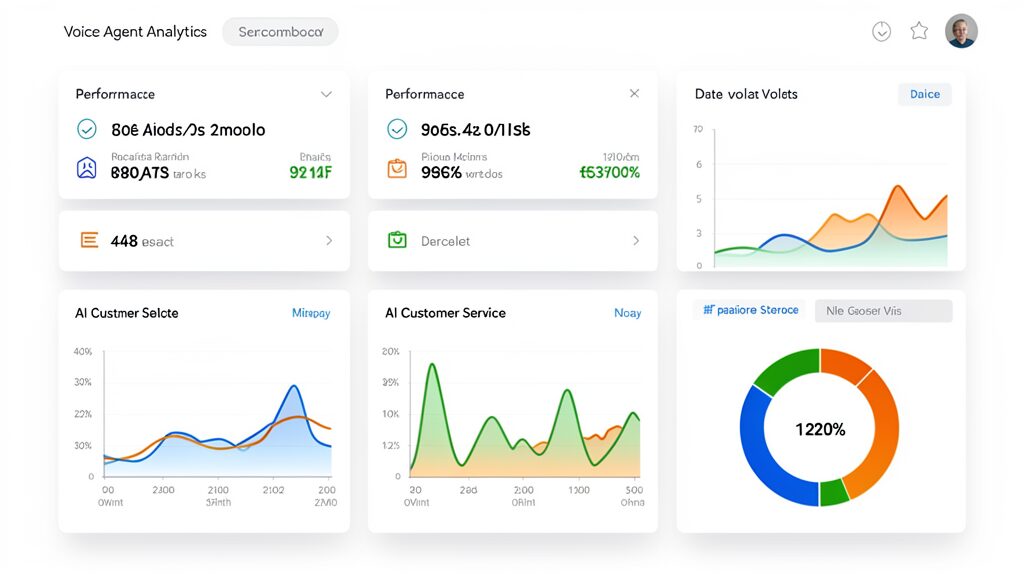Close the second Performacce card
Screen dimensions: 1024x576
click(x=634, y=93)
